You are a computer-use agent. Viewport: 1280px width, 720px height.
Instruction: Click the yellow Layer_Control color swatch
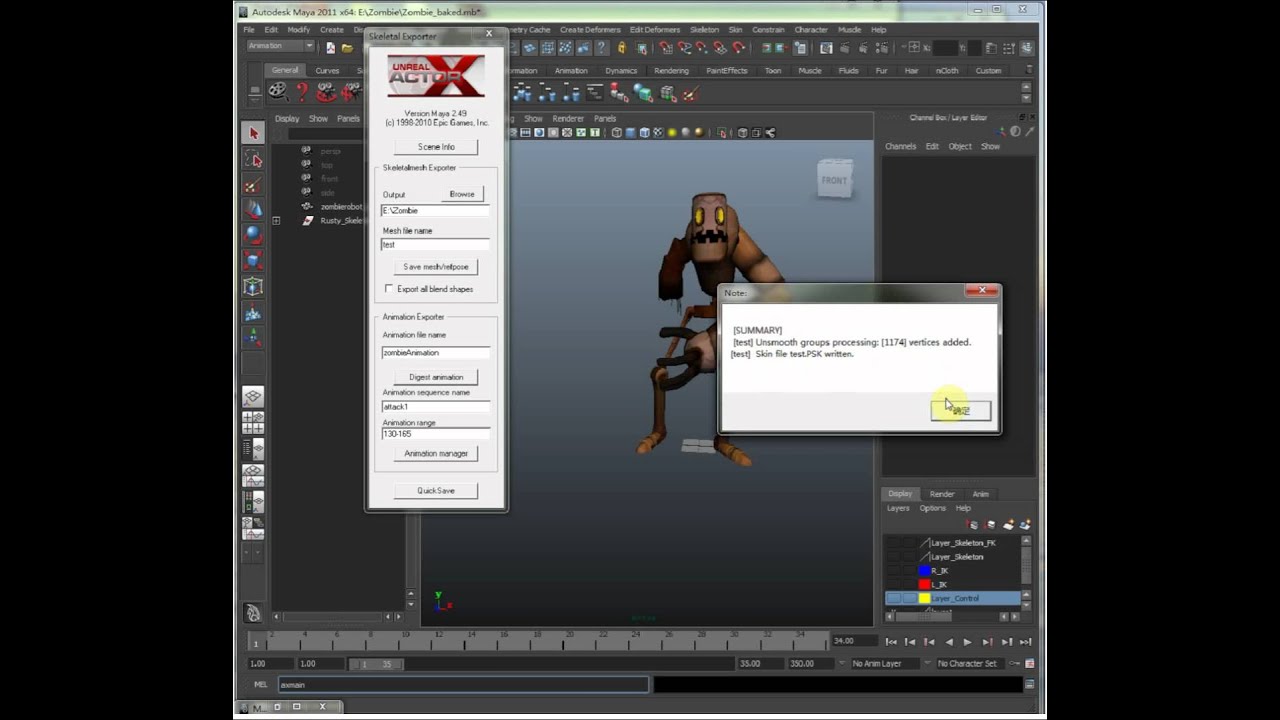925,598
